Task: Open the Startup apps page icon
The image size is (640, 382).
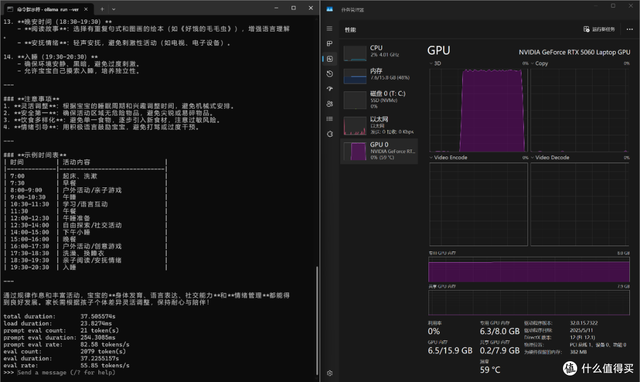Action: click(x=329, y=89)
